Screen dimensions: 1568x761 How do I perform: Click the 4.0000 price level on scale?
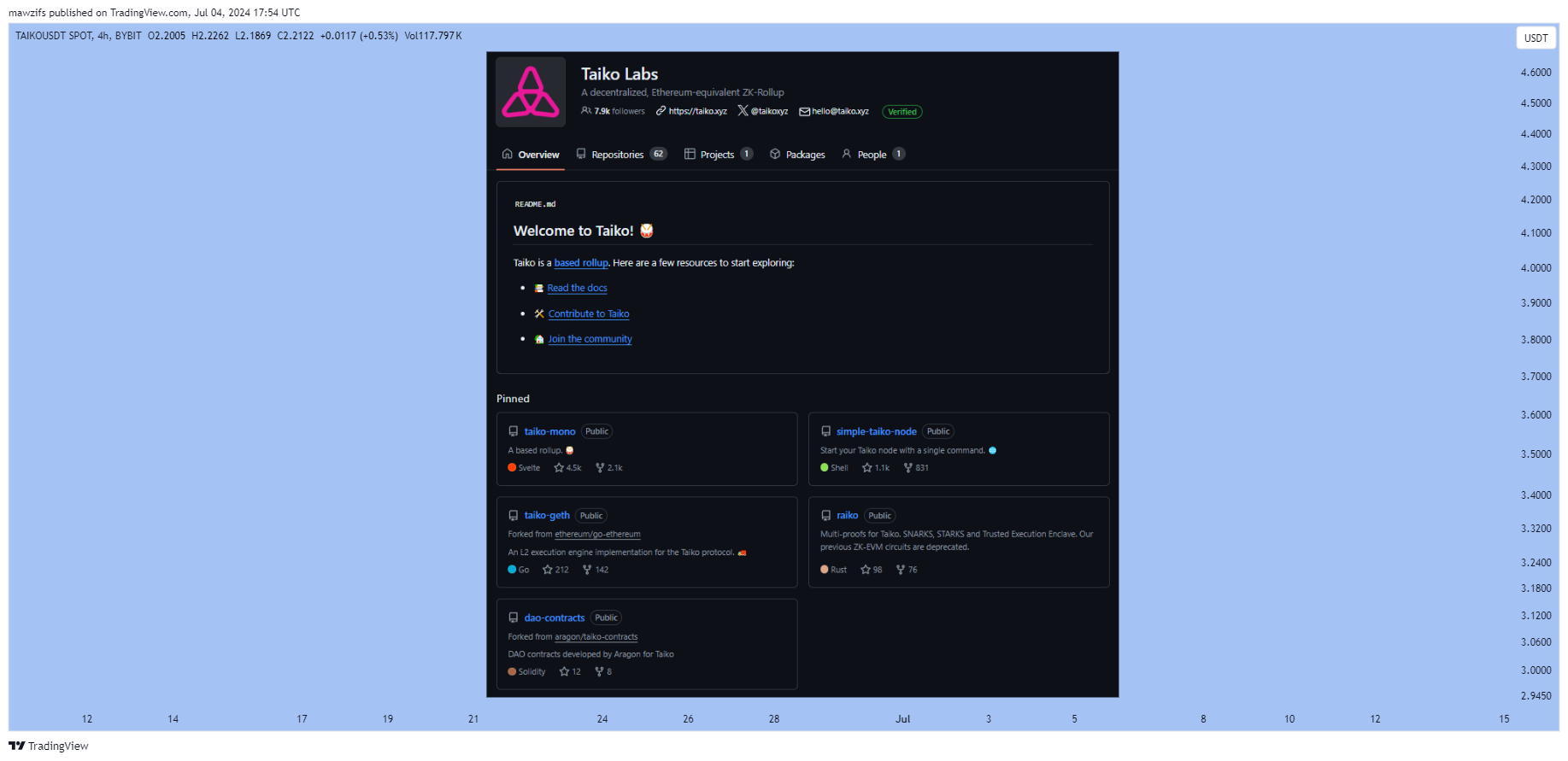(x=1536, y=268)
